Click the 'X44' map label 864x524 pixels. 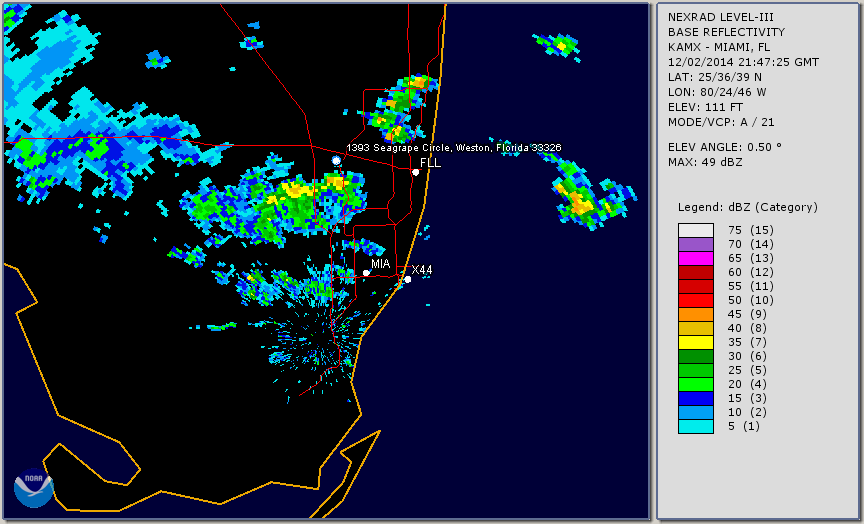[422, 270]
